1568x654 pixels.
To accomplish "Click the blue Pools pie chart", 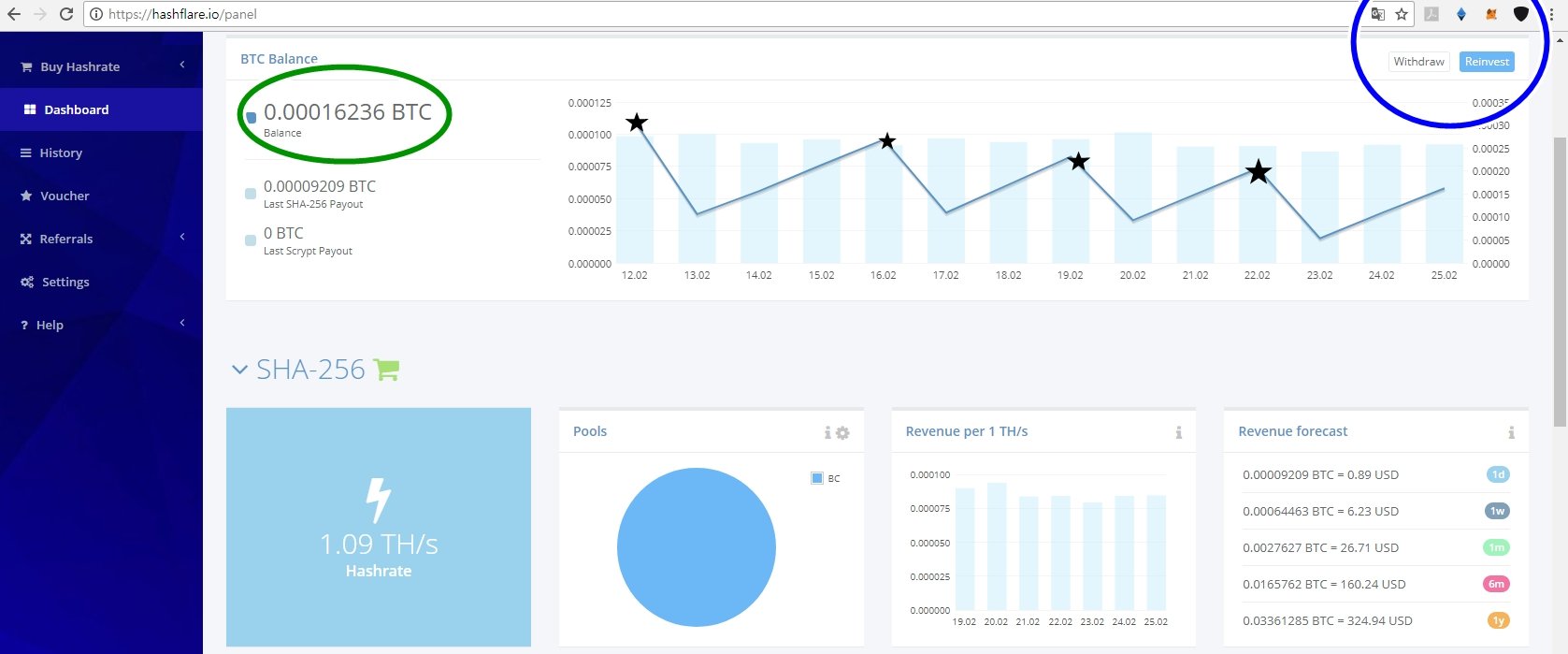I will point(697,546).
